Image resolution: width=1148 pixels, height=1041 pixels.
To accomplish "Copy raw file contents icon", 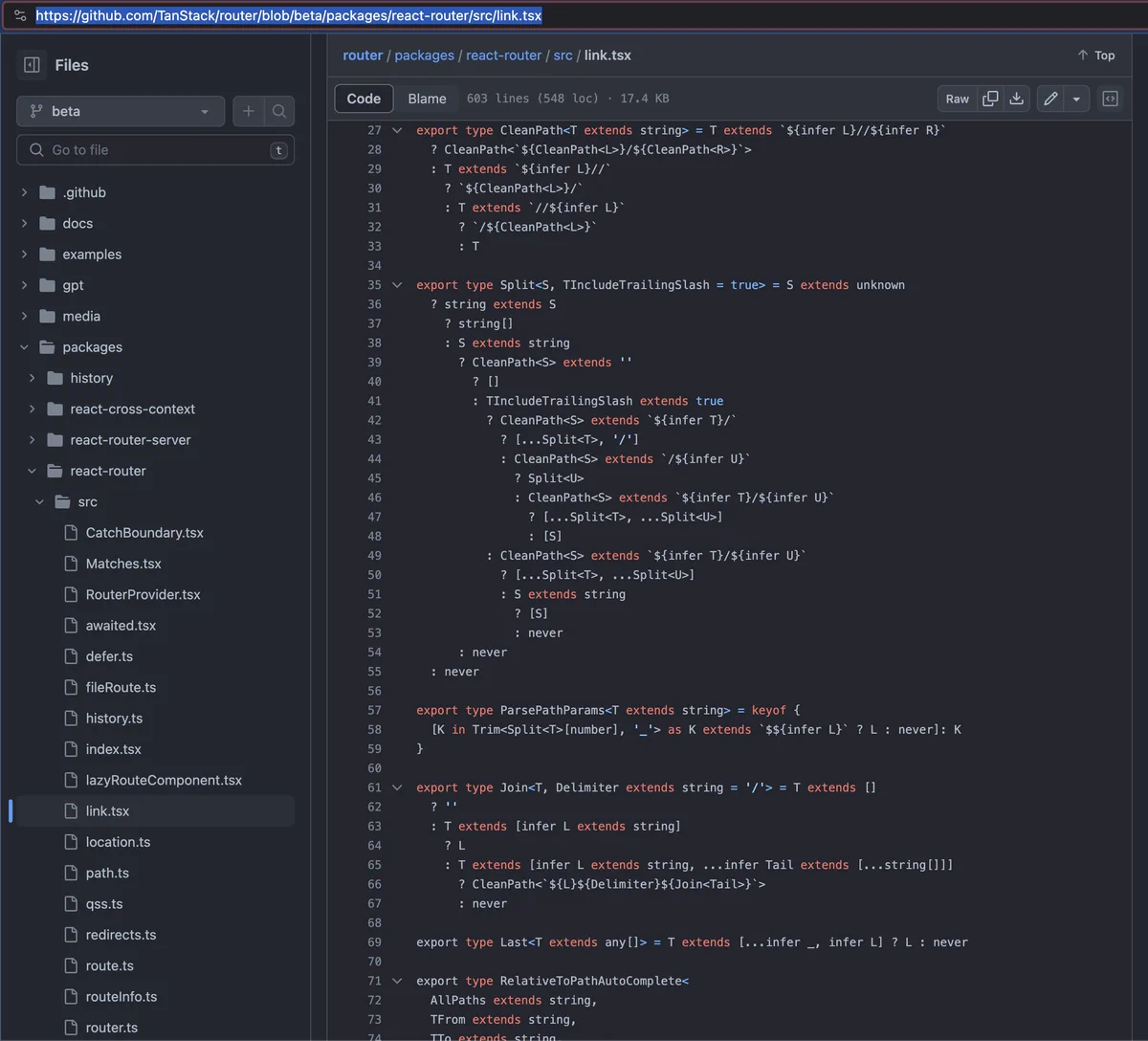I will point(990,99).
